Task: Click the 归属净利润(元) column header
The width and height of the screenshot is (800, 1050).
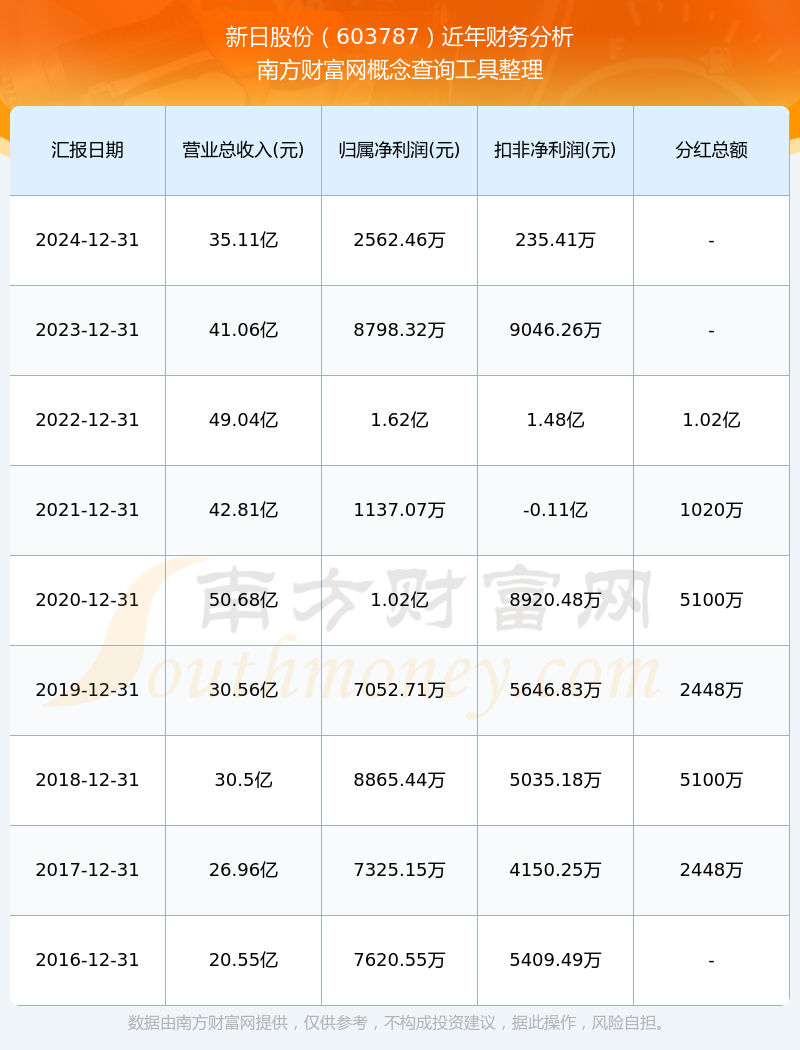Action: tap(400, 150)
